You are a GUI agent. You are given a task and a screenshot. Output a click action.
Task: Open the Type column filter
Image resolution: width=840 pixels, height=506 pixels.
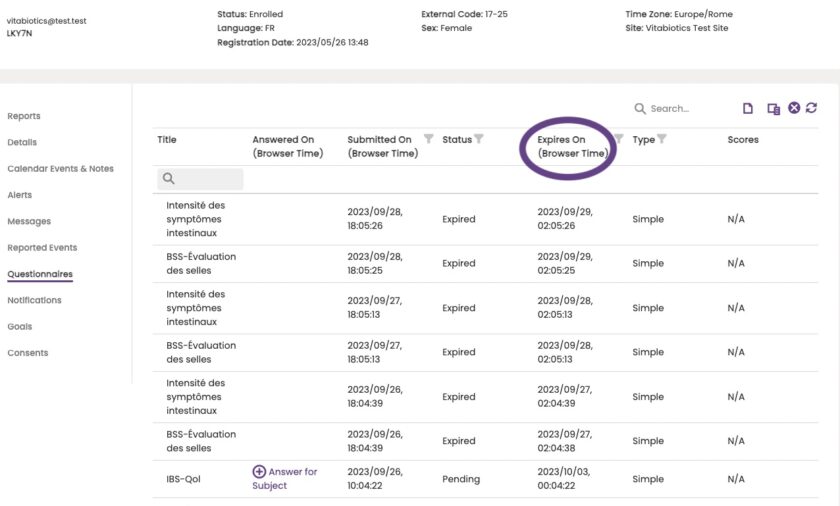(x=661, y=139)
